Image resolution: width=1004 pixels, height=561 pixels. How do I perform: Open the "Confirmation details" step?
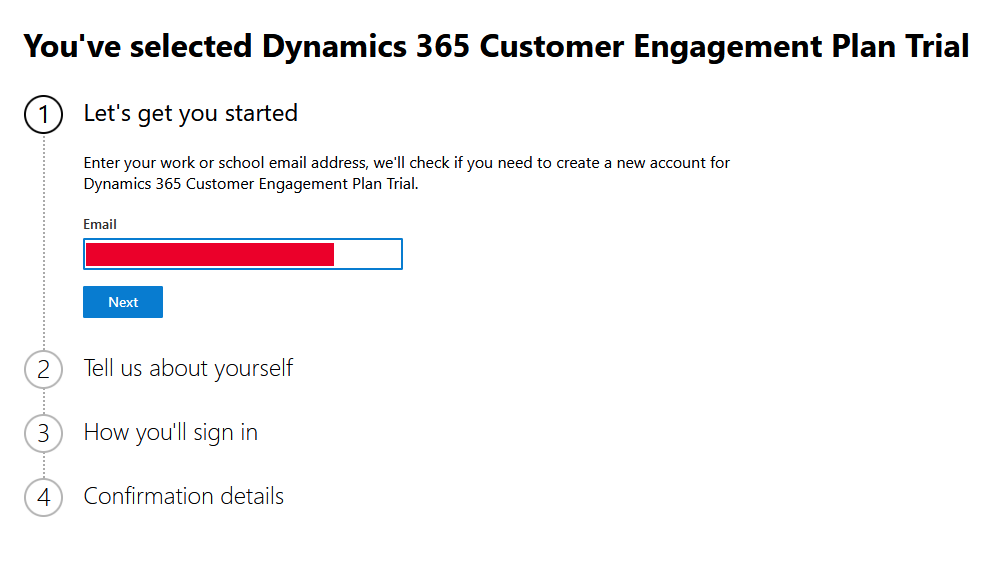(x=183, y=496)
